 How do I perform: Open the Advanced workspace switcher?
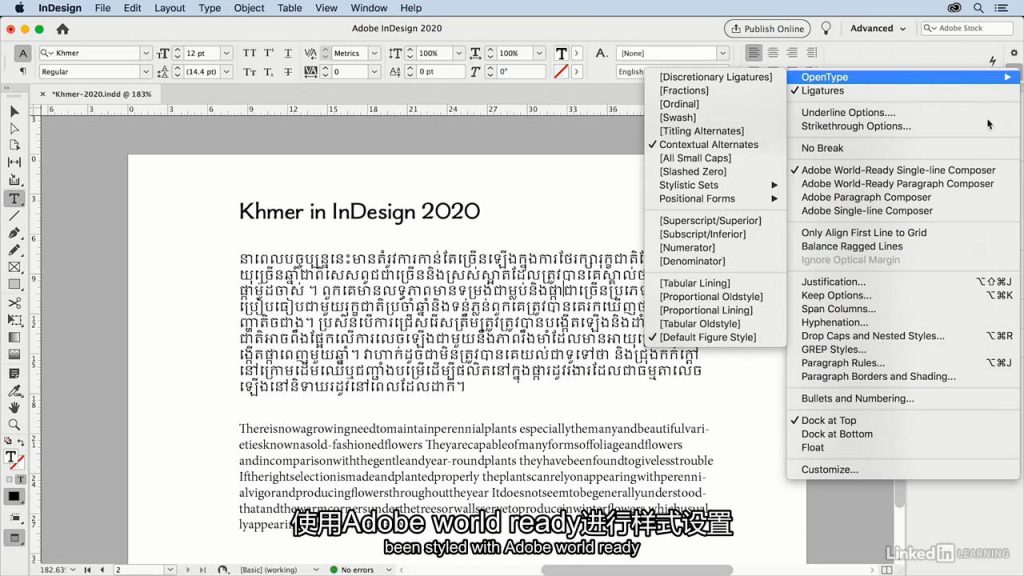[x=878, y=28]
